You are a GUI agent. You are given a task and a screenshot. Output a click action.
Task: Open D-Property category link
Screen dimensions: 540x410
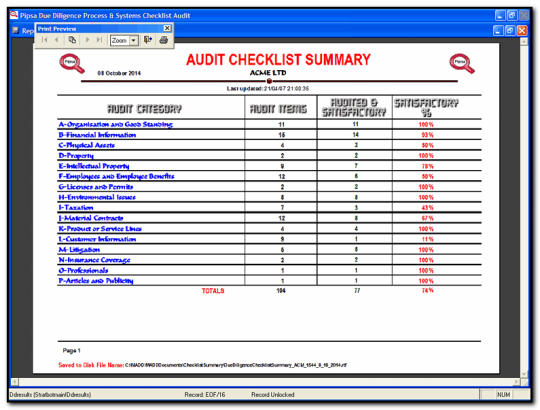click(x=76, y=156)
